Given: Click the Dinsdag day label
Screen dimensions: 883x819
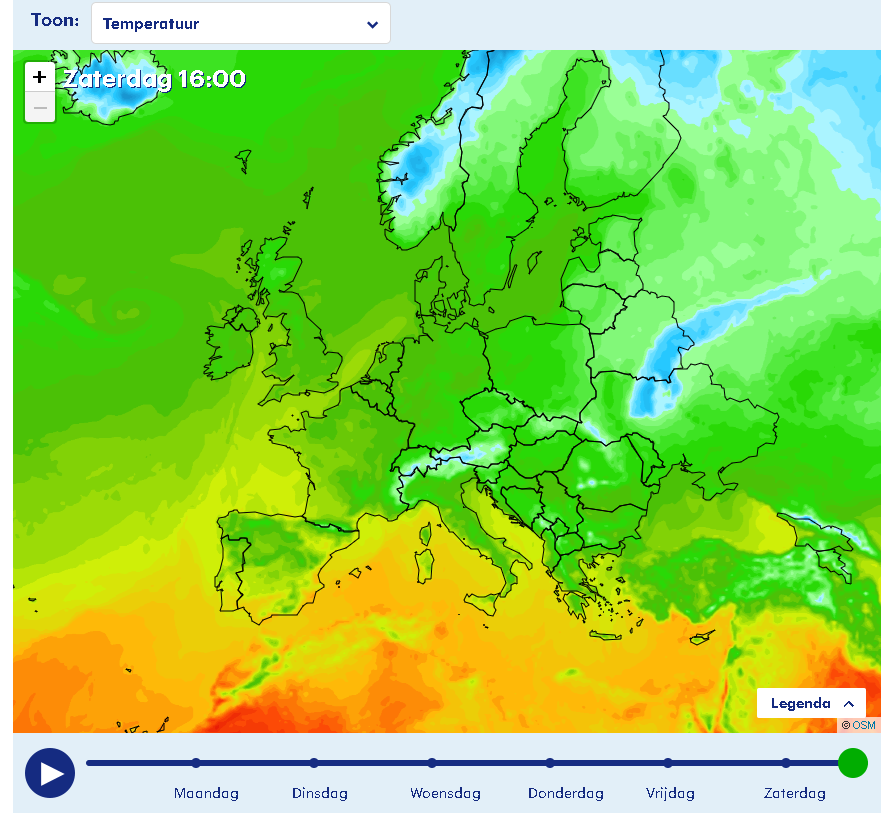Looking at the screenshot, I should 319,793.
